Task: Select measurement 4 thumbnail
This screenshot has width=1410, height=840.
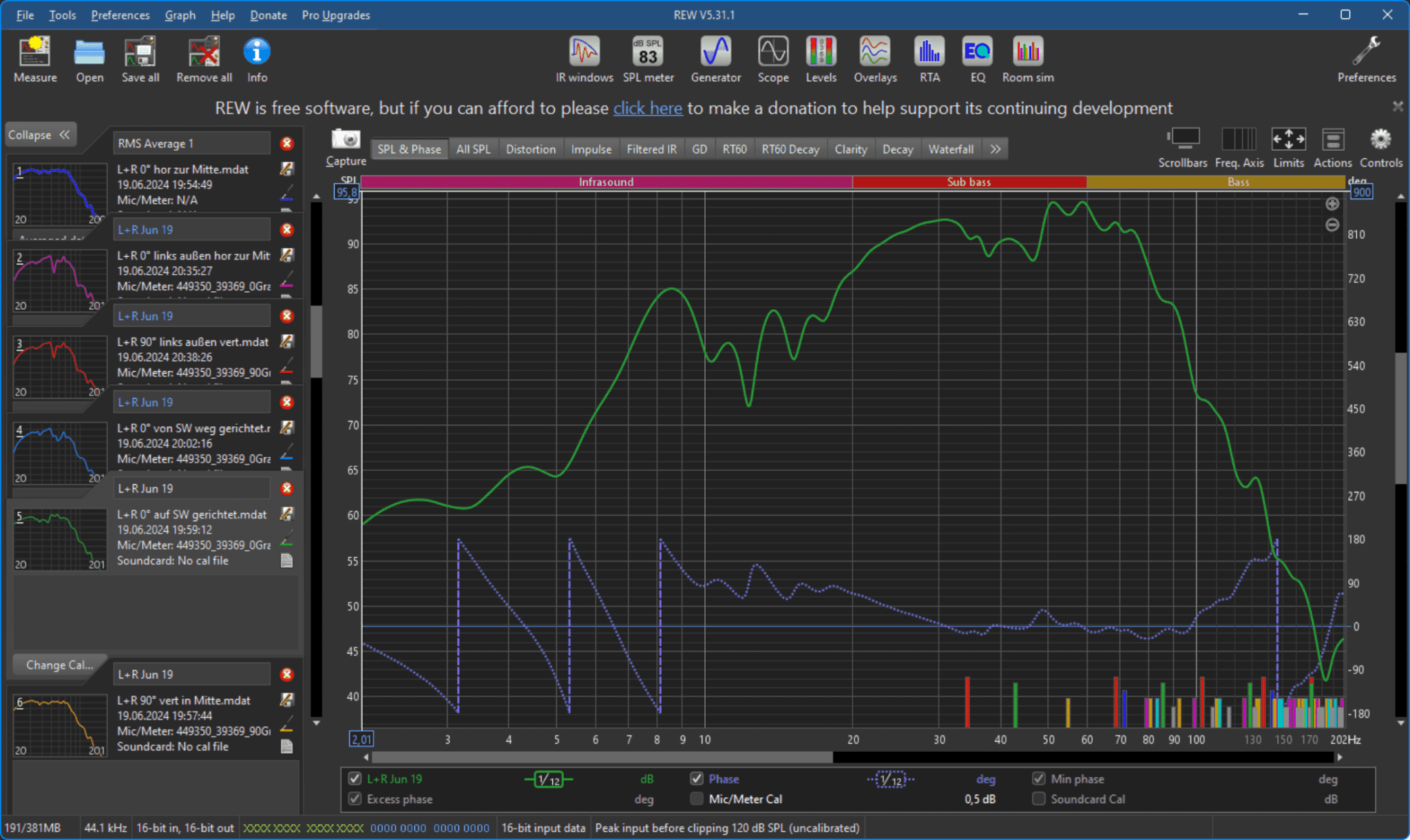Action: [x=60, y=453]
